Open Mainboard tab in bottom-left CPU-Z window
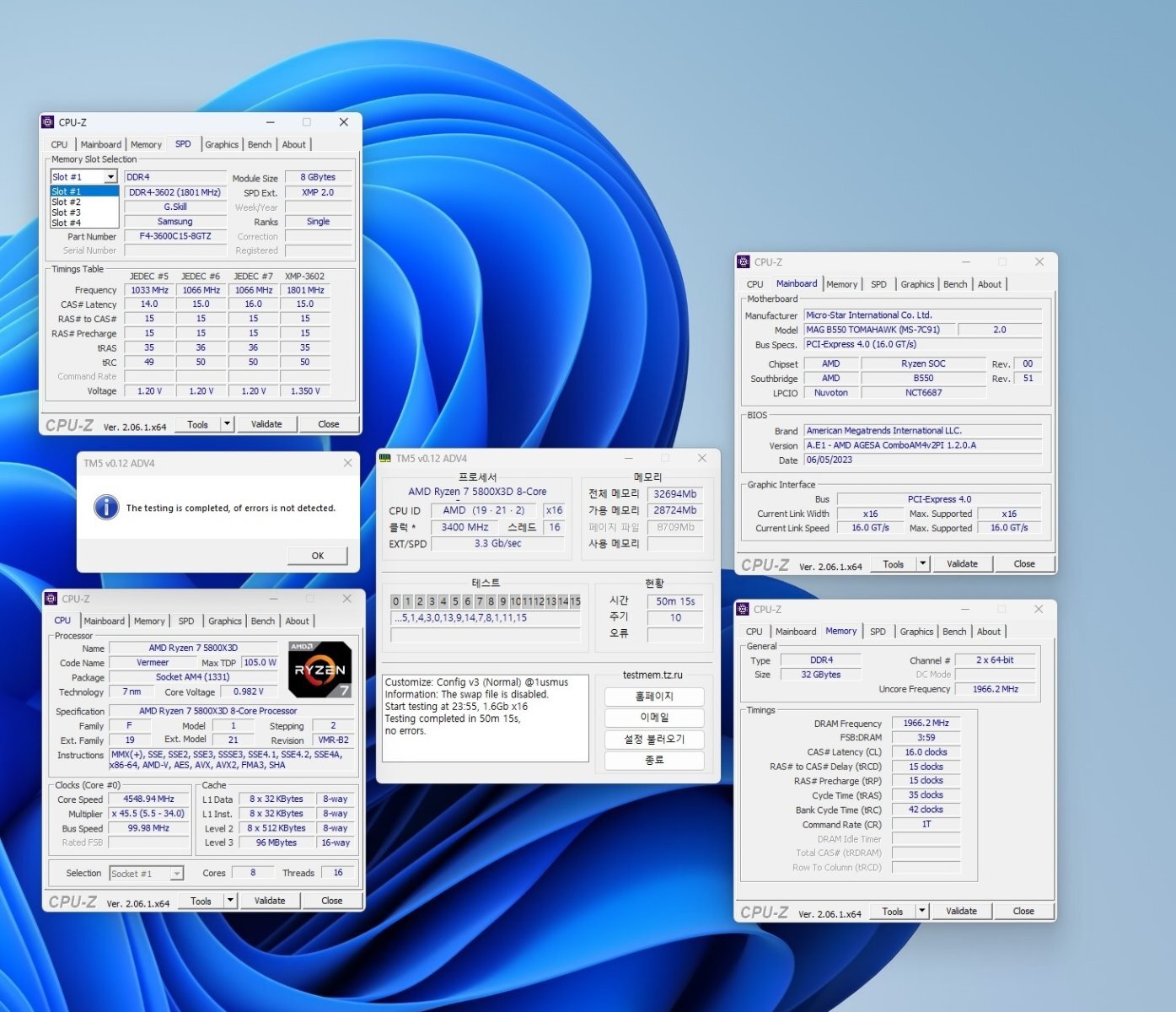 pyautogui.click(x=104, y=621)
